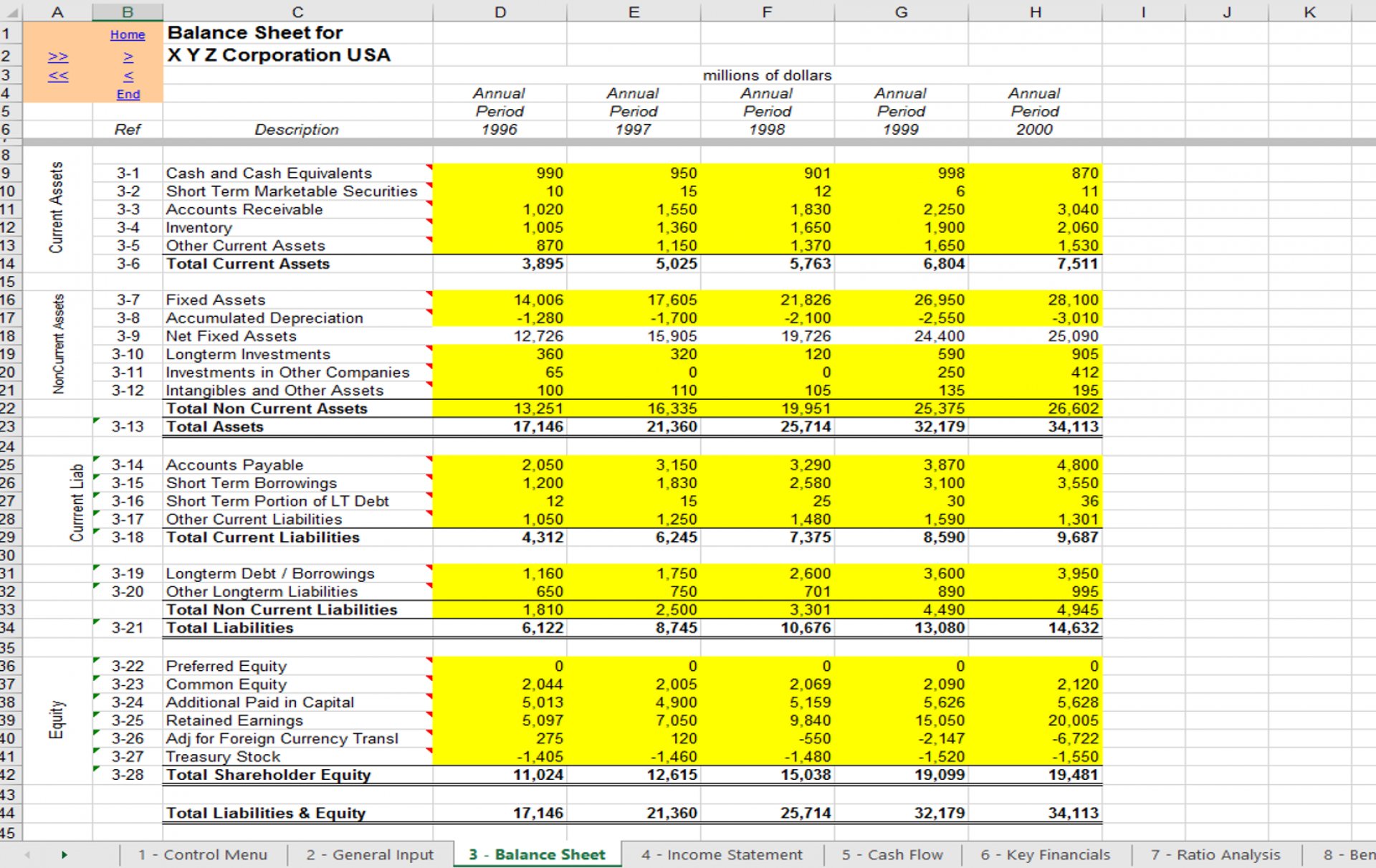
Task: Select the 1998 Fixed Assets value 21,826
Action: [x=767, y=300]
